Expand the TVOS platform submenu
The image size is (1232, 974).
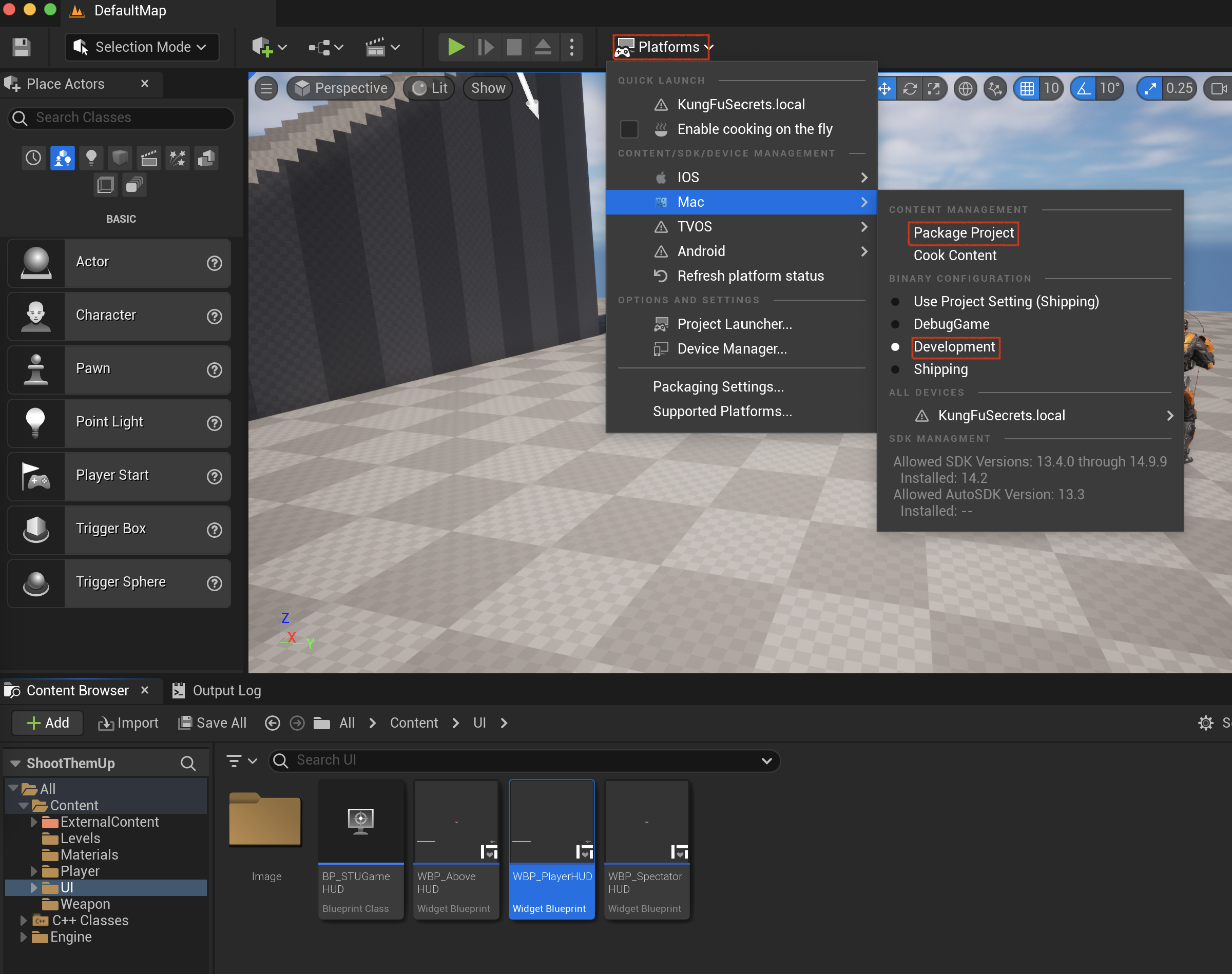740,227
